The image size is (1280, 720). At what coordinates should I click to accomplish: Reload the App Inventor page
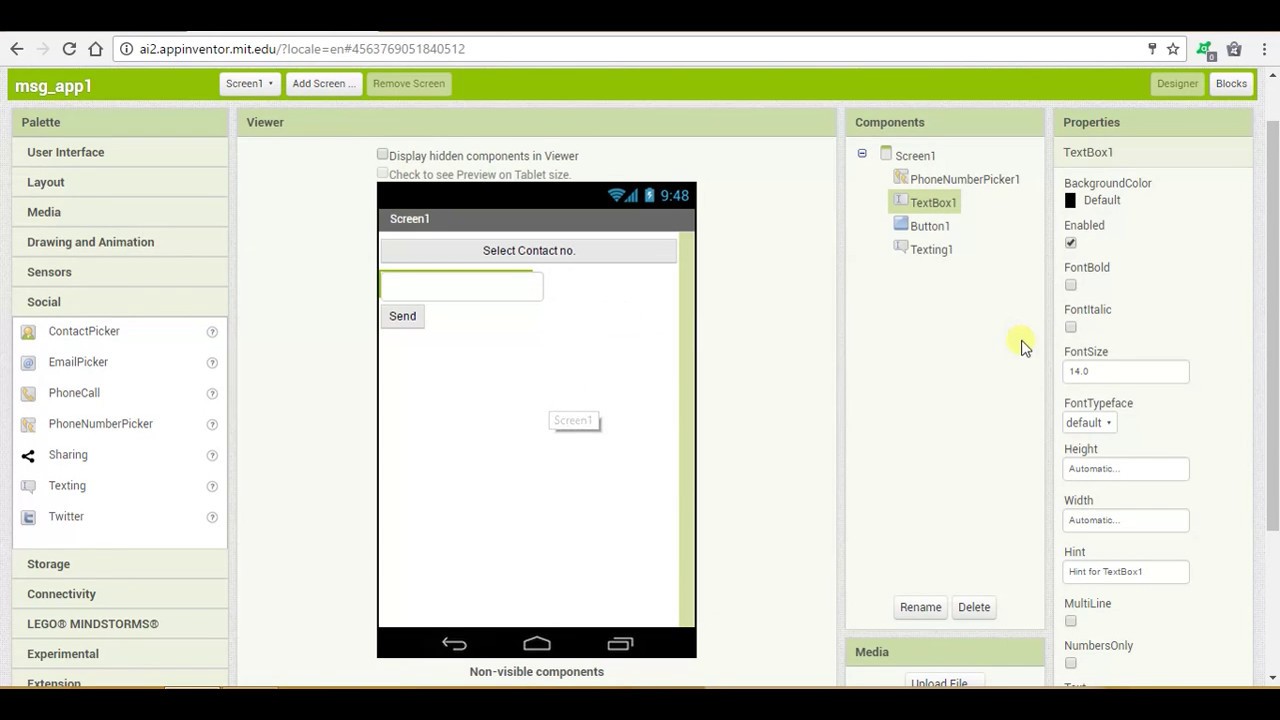[69, 49]
